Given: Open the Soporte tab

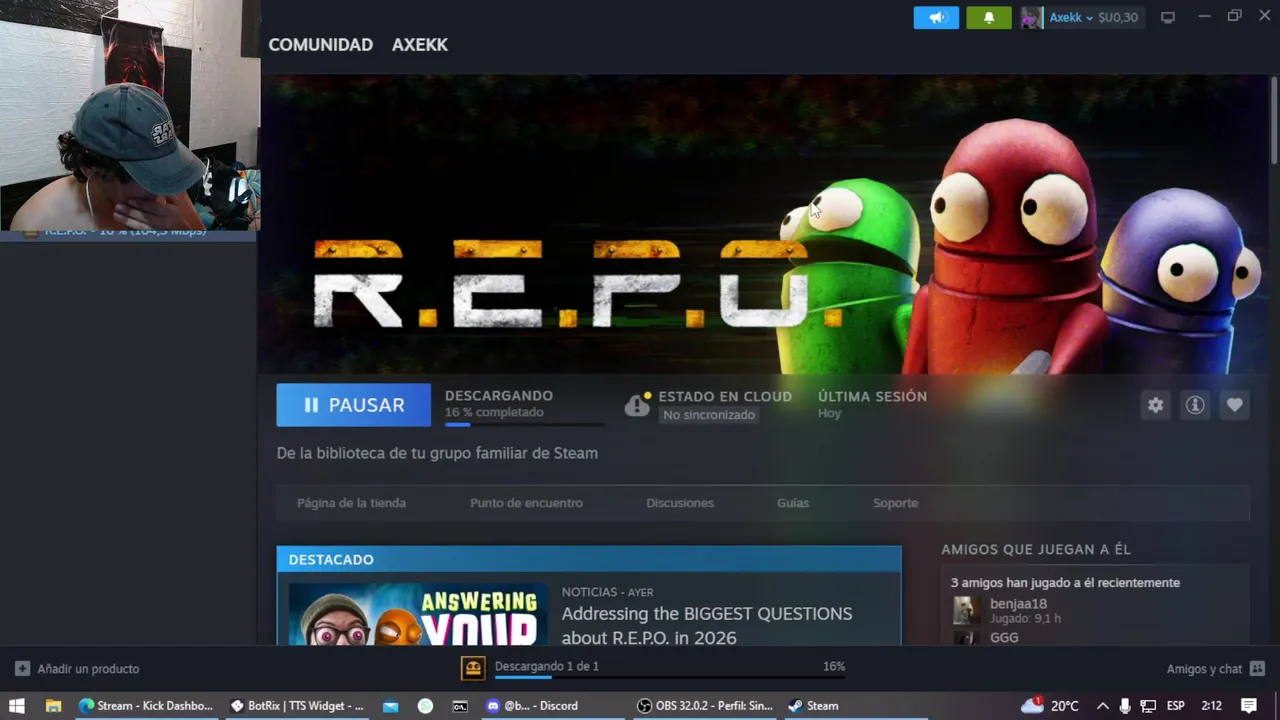Looking at the screenshot, I should tap(895, 503).
